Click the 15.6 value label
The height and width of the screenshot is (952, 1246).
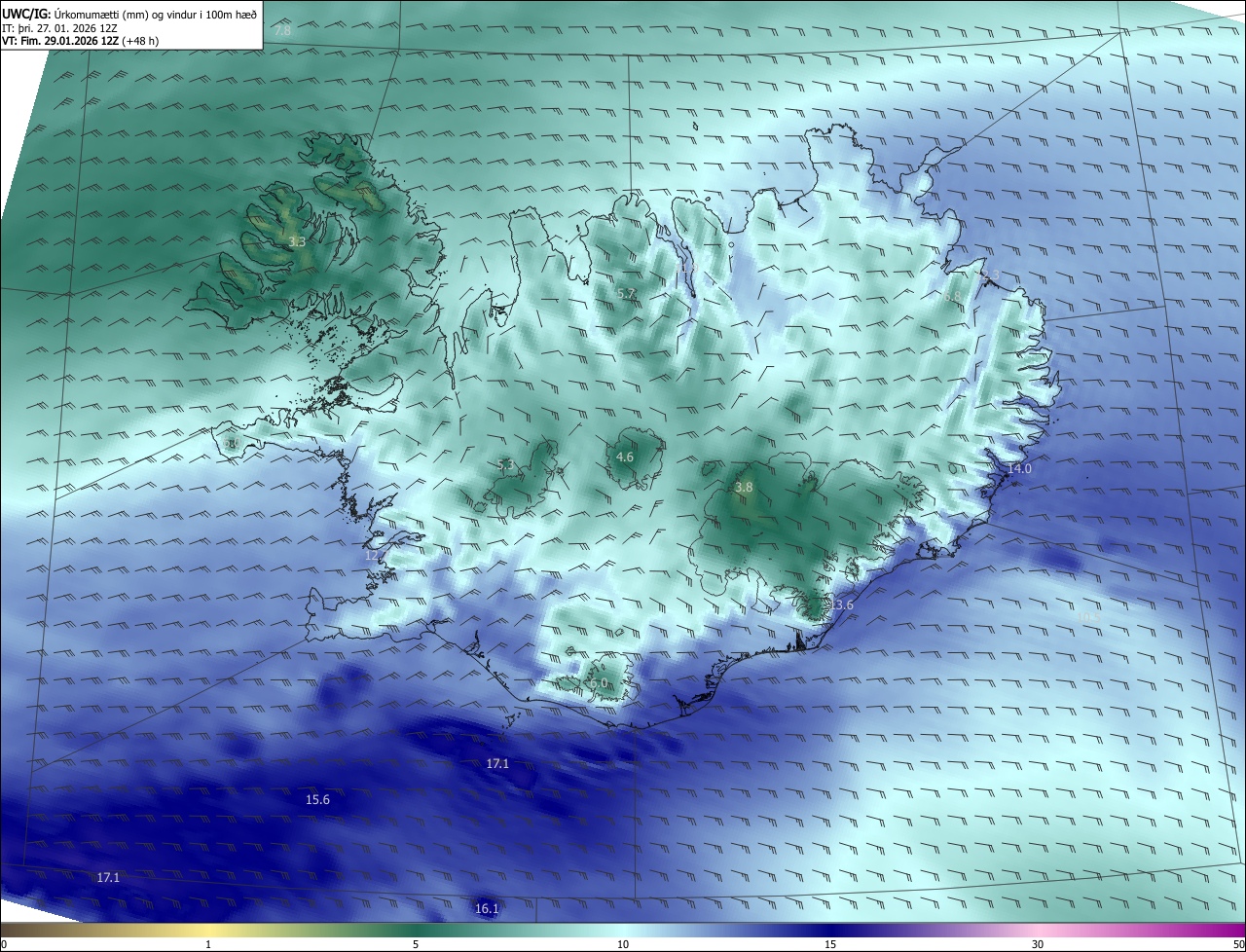pyautogui.click(x=317, y=799)
